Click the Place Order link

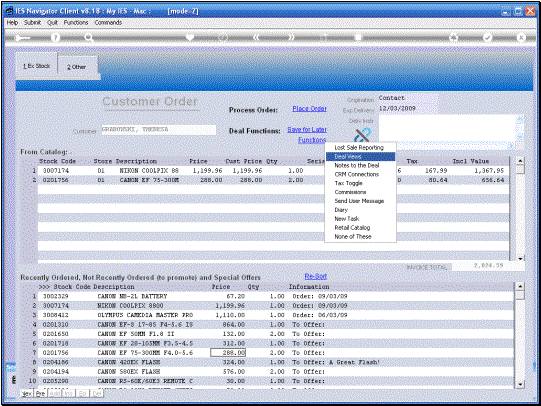[309, 109]
